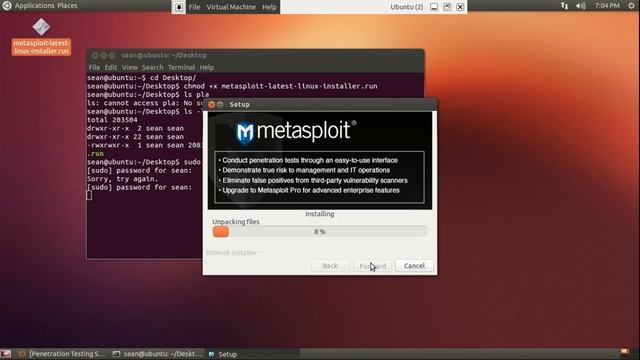Click the 'Unpacking files' status text
Viewport: 640px width, 360px height.
236,222
